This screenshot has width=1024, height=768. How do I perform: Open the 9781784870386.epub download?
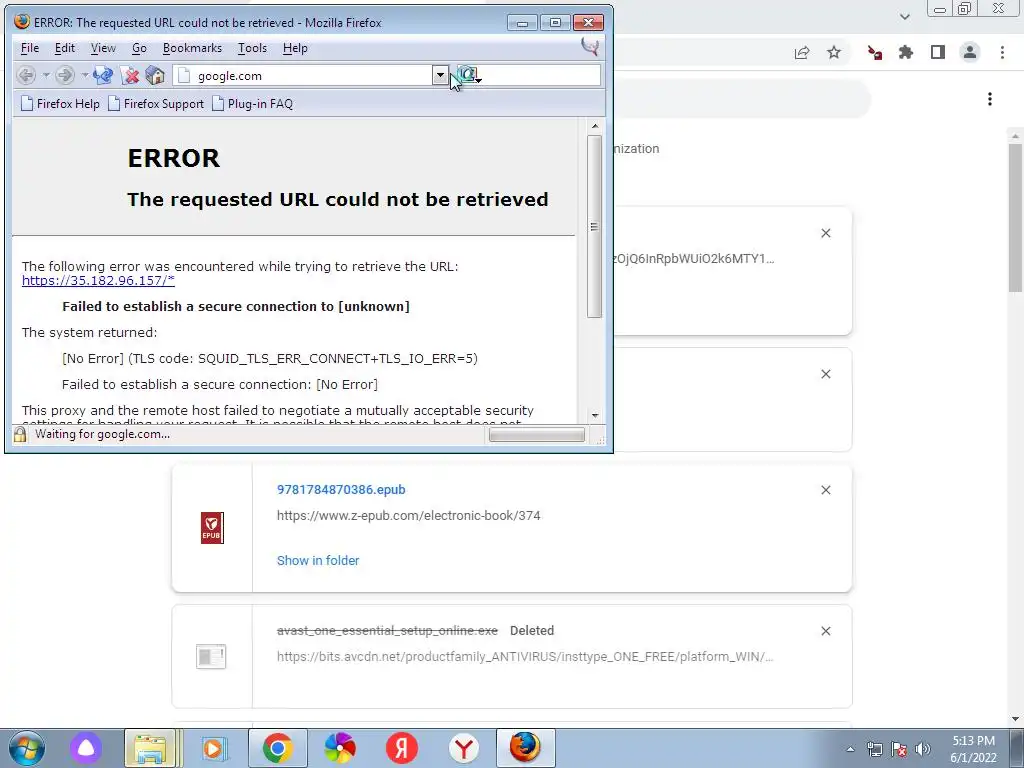pyautogui.click(x=341, y=490)
